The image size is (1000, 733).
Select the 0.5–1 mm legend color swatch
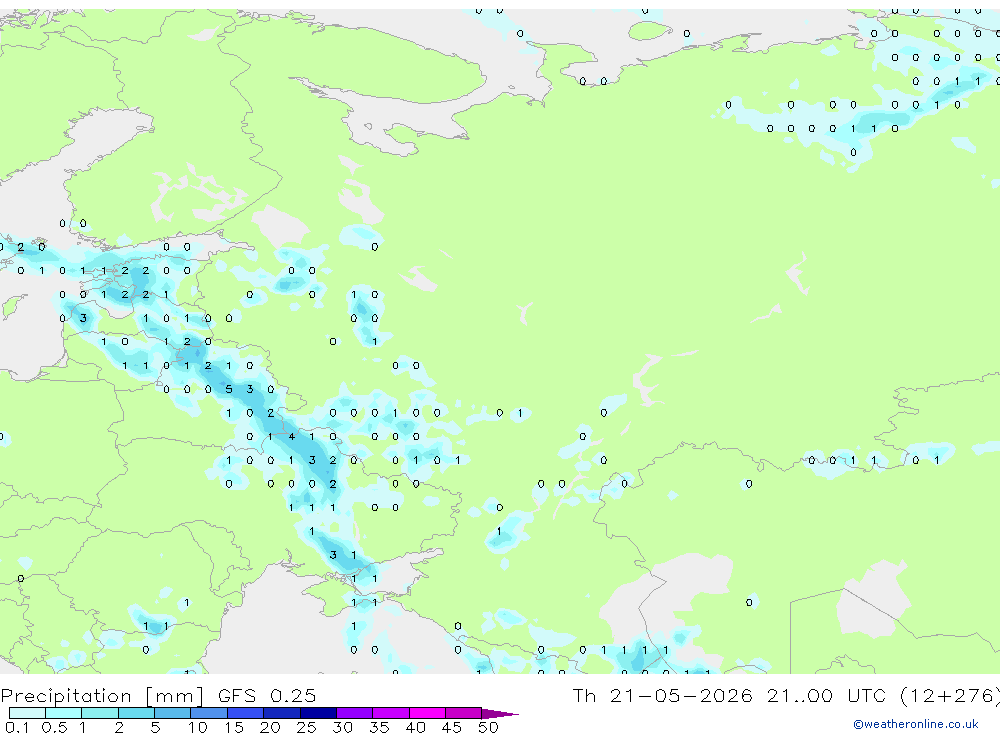coord(64,713)
